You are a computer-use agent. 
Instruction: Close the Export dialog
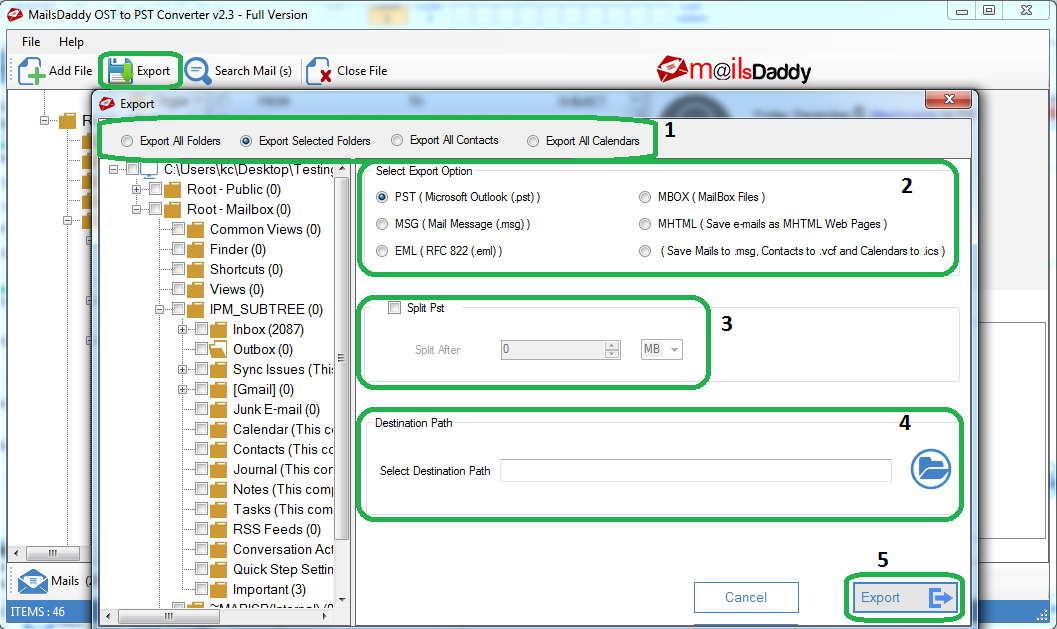tap(949, 99)
